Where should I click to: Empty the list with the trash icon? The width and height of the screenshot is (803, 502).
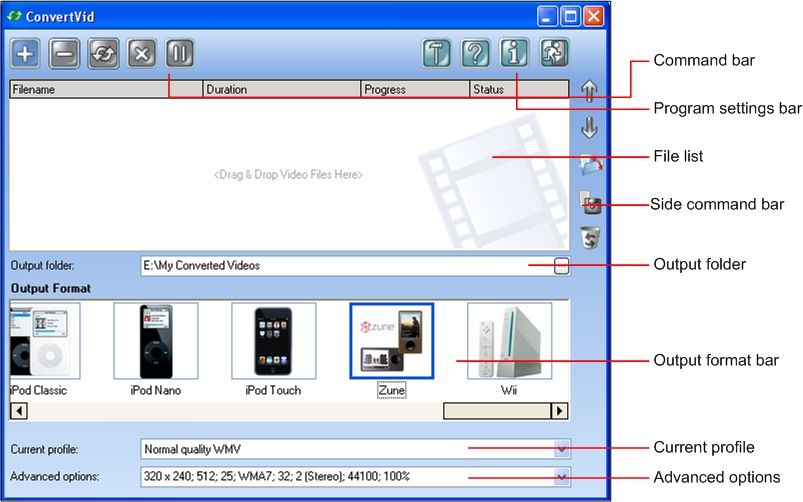click(590, 238)
